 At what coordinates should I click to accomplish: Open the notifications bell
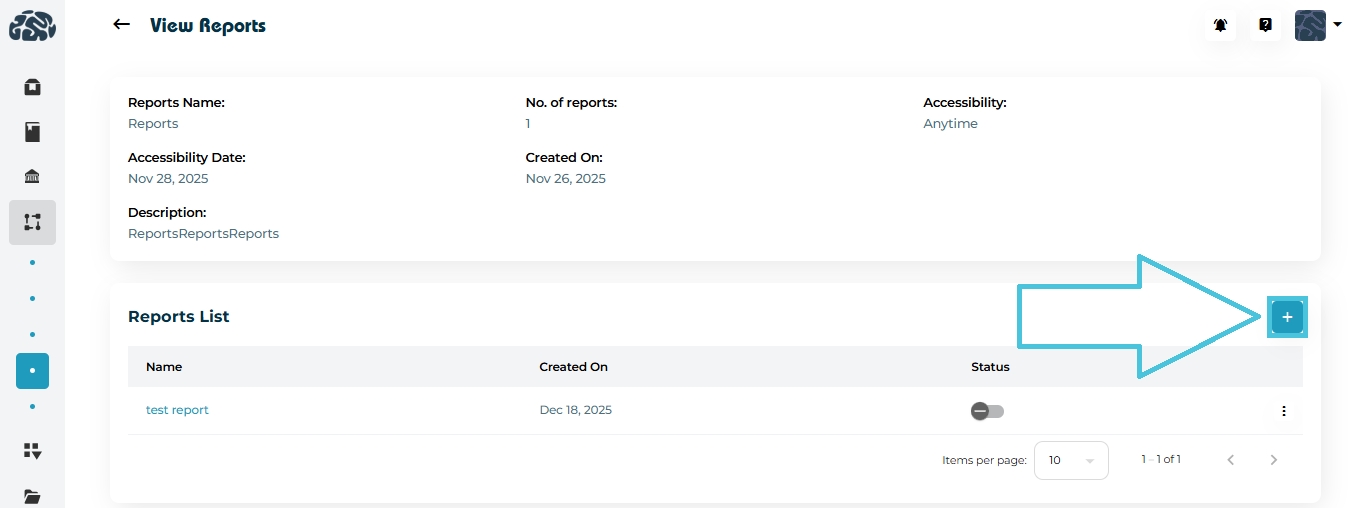click(x=1221, y=26)
